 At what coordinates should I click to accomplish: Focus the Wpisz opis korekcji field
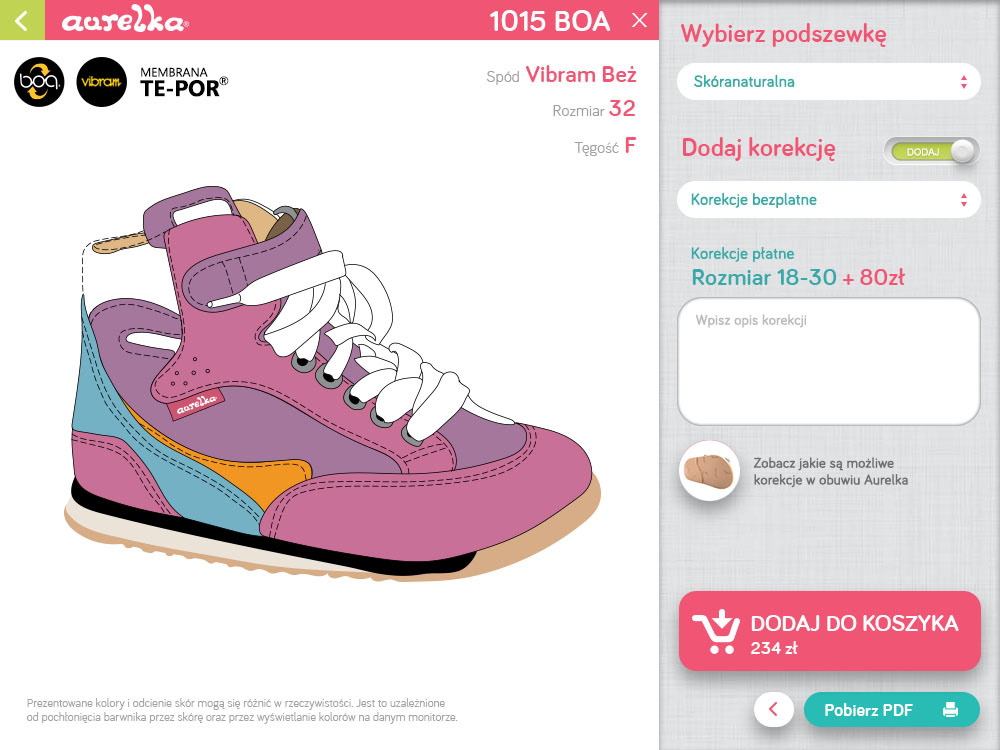coord(828,361)
